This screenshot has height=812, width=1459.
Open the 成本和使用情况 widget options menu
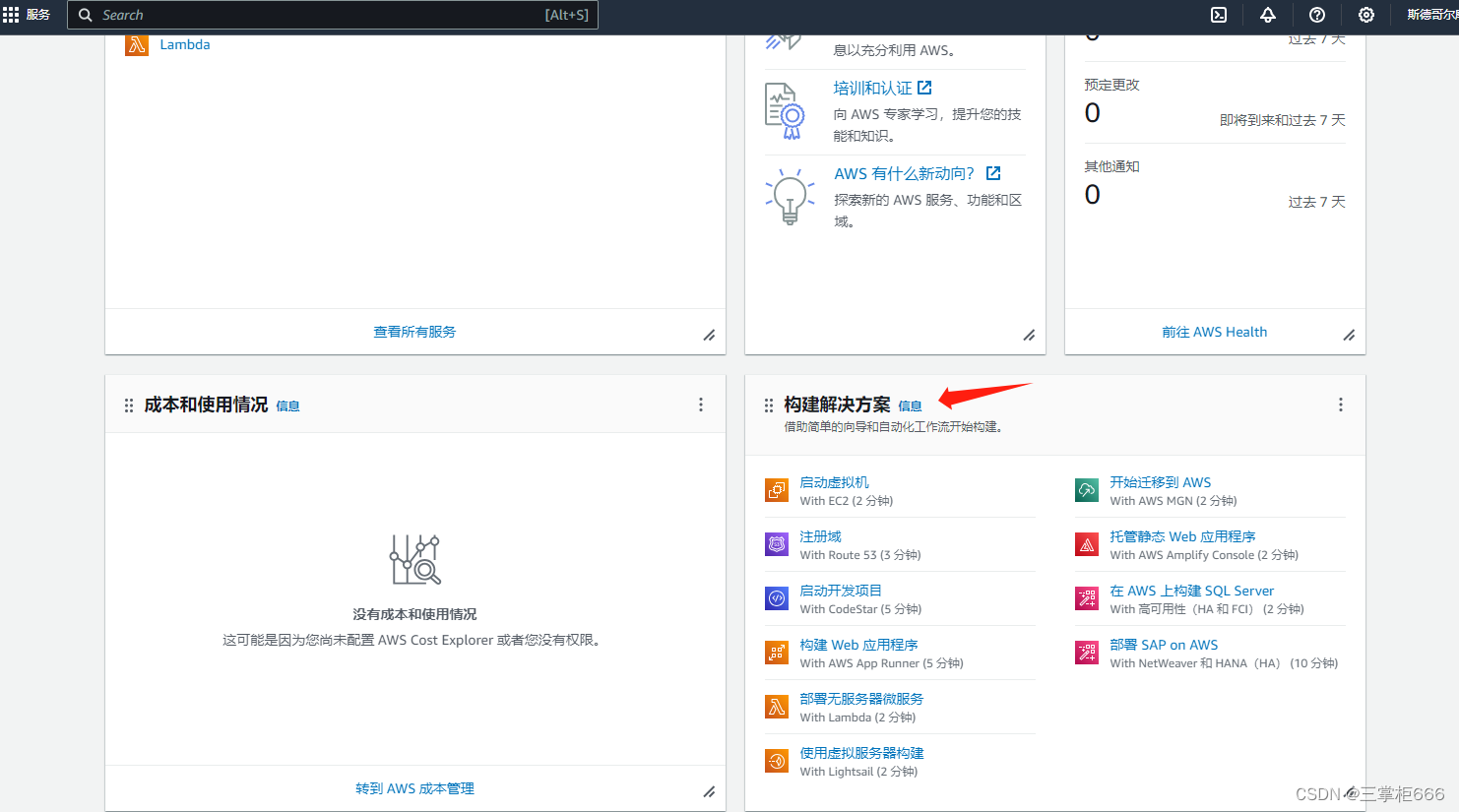coord(701,405)
